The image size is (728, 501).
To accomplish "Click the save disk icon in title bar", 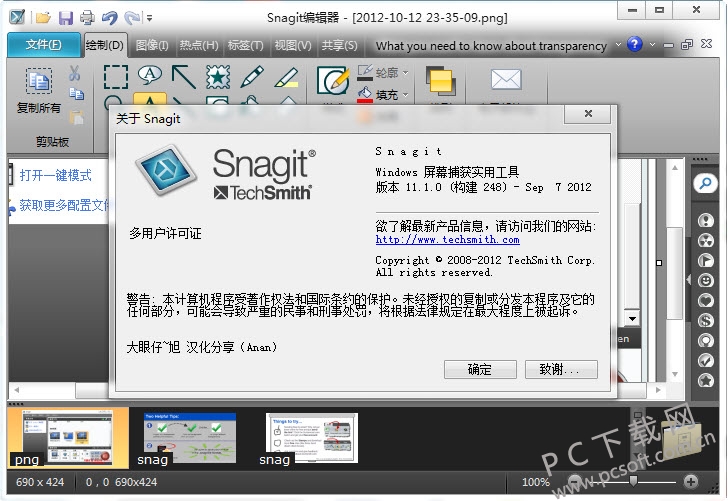I will click(x=66, y=18).
